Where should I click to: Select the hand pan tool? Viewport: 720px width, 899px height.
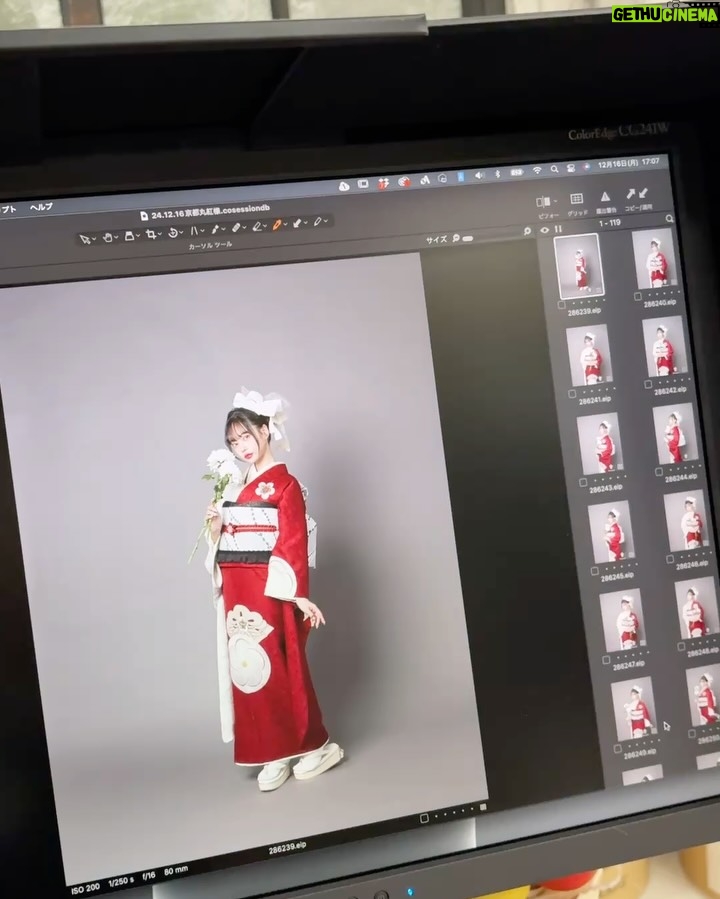click(x=107, y=237)
